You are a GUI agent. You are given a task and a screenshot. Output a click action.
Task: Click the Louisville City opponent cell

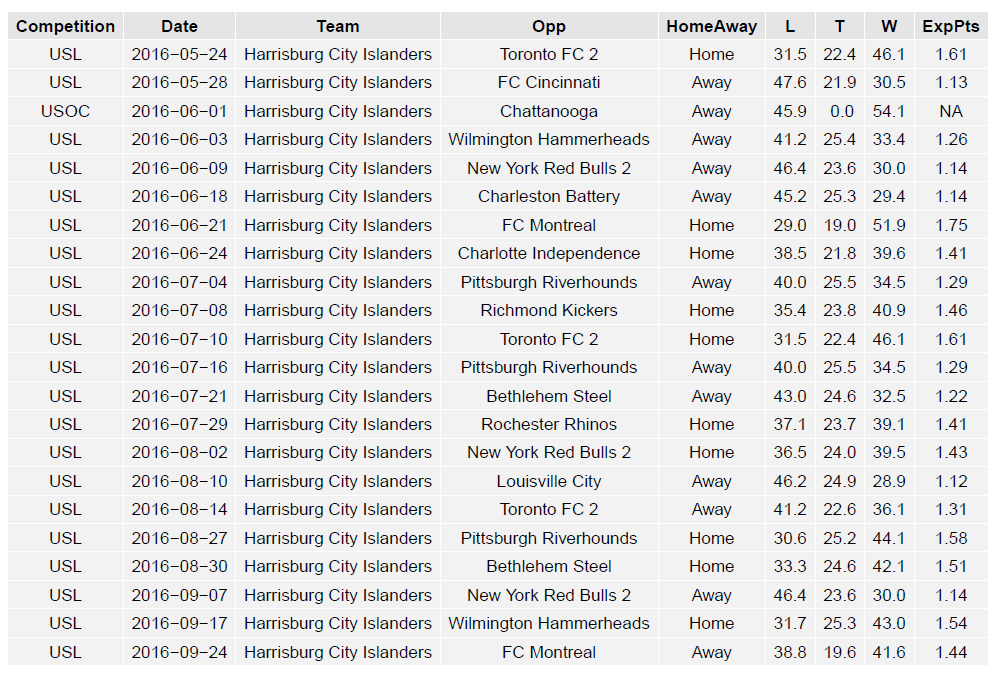549,482
